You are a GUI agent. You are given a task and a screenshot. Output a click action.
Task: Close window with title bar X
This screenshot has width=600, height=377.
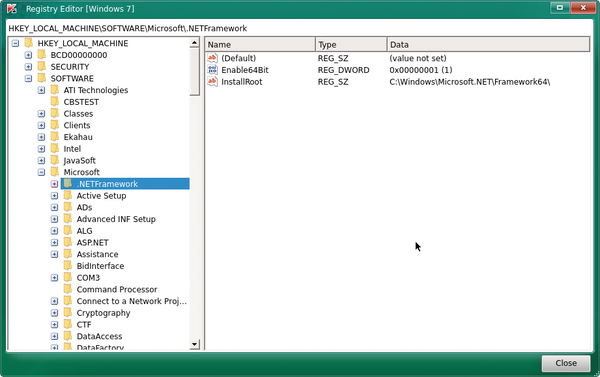(583, 8)
